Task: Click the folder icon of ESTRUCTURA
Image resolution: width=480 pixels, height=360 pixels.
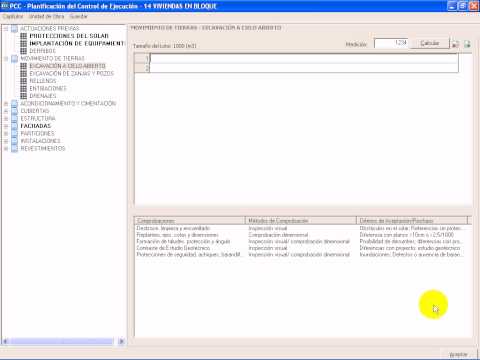Action: pyautogui.click(x=14, y=119)
